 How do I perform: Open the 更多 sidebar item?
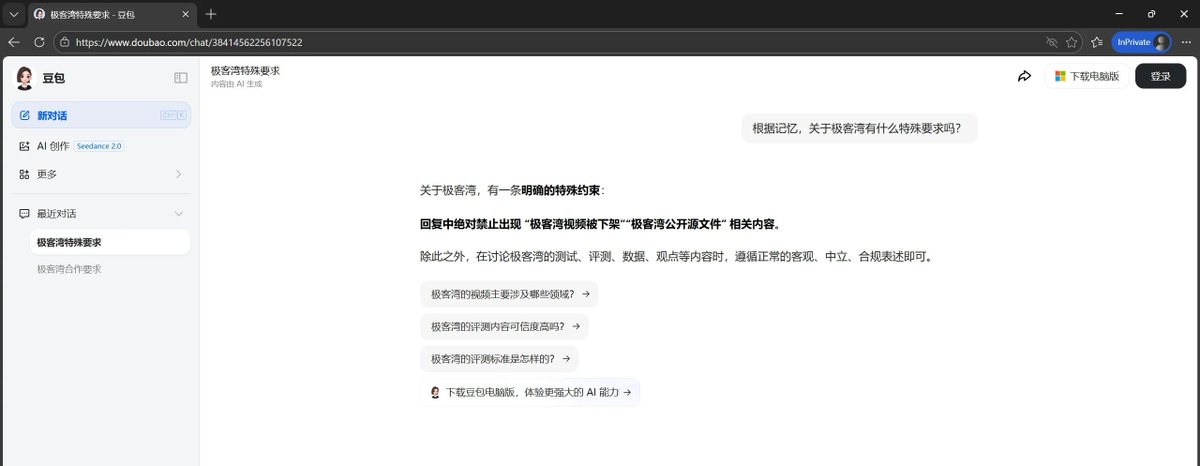pos(101,174)
